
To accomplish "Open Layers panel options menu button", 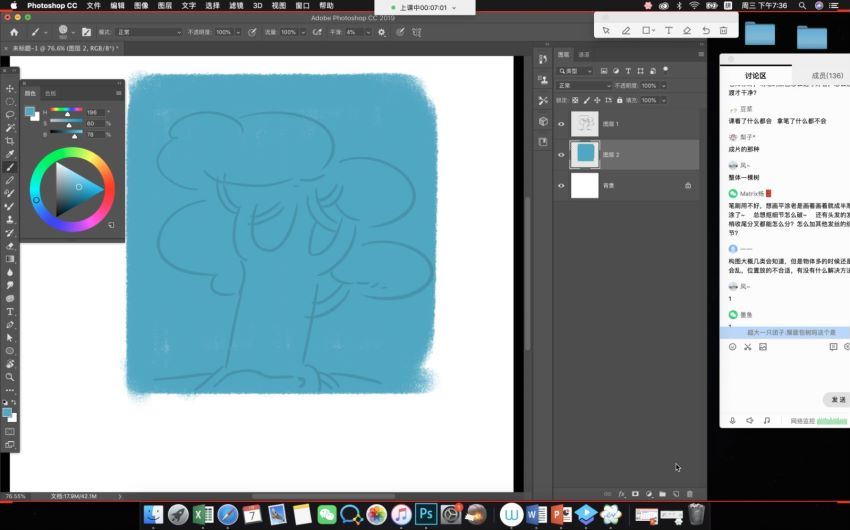I will pyautogui.click(x=701, y=54).
